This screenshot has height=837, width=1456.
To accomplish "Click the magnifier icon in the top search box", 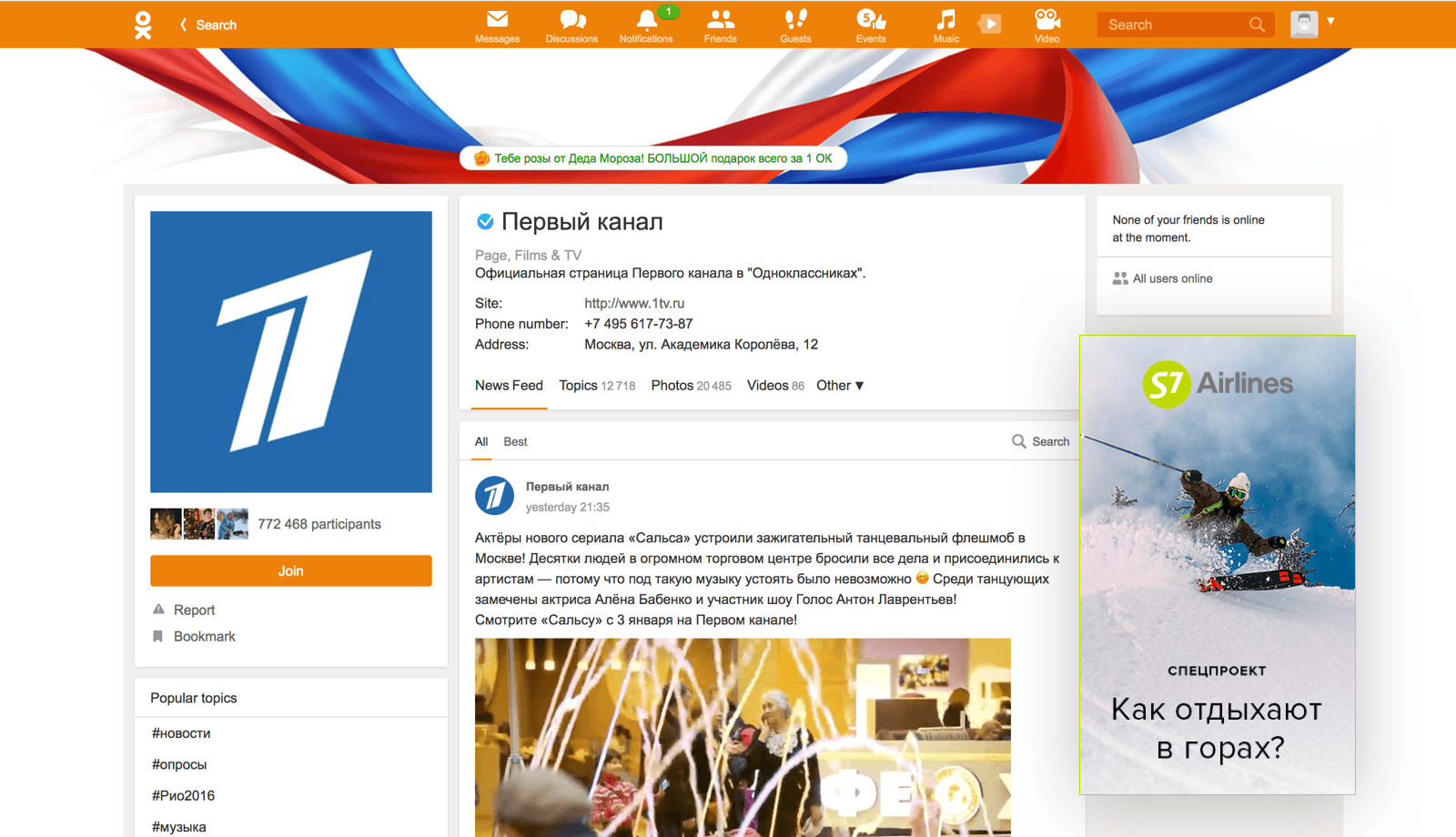I will (x=1257, y=25).
